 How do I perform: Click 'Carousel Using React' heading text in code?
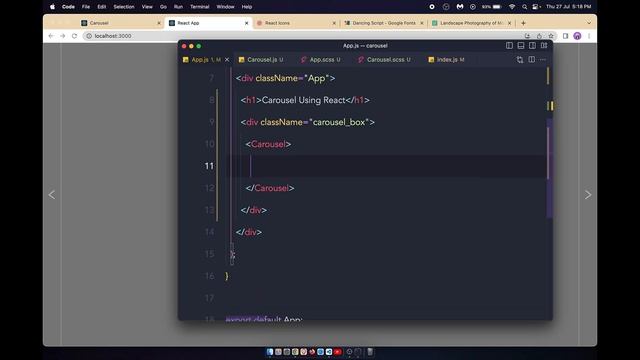click(x=303, y=100)
